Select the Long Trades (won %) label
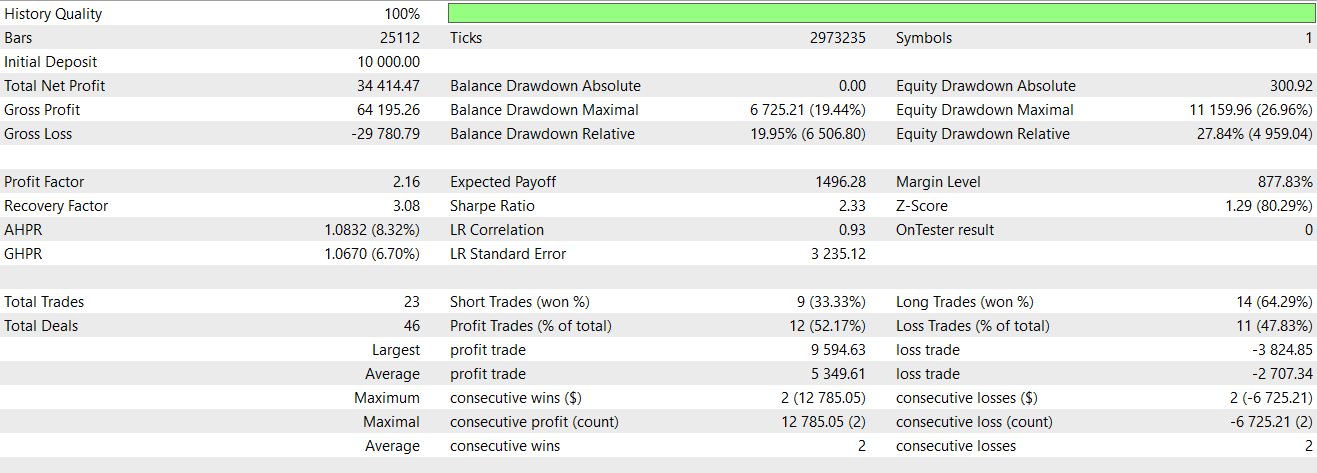The height and width of the screenshot is (473, 1317). 965,302
